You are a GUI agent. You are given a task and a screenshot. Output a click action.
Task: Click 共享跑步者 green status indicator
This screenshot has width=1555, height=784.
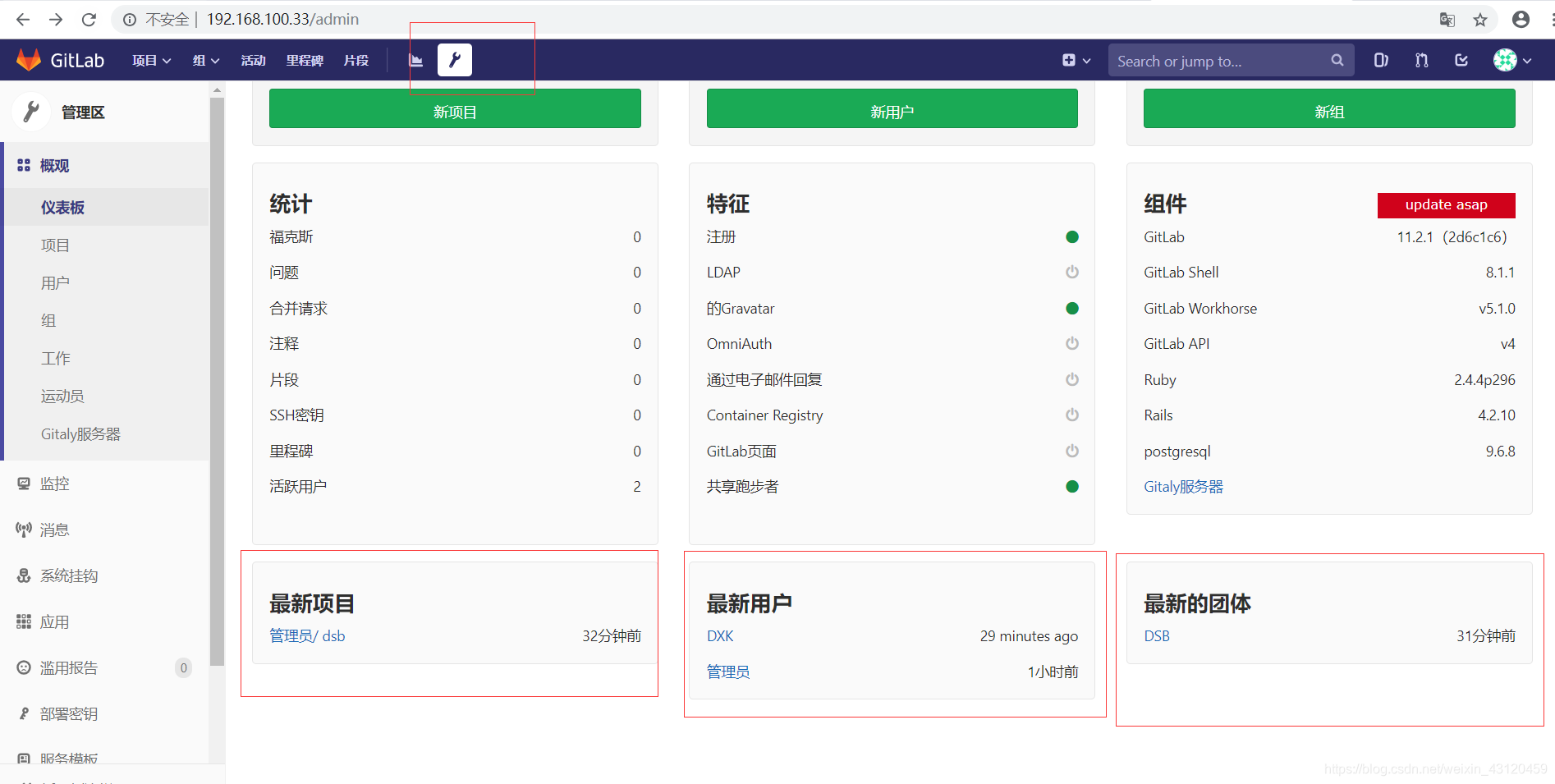click(x=1071, y=487)
